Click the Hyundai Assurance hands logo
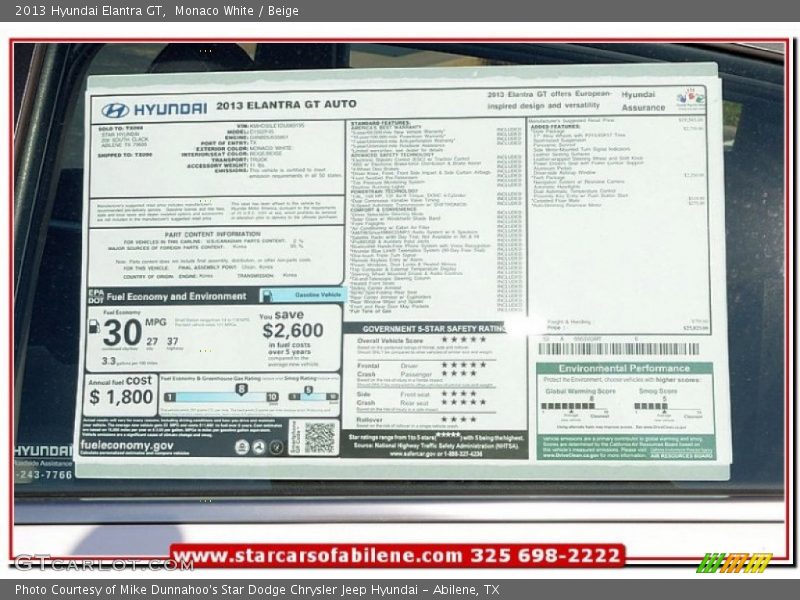This screenshot has width=800, height=600. tap(690, 97)
